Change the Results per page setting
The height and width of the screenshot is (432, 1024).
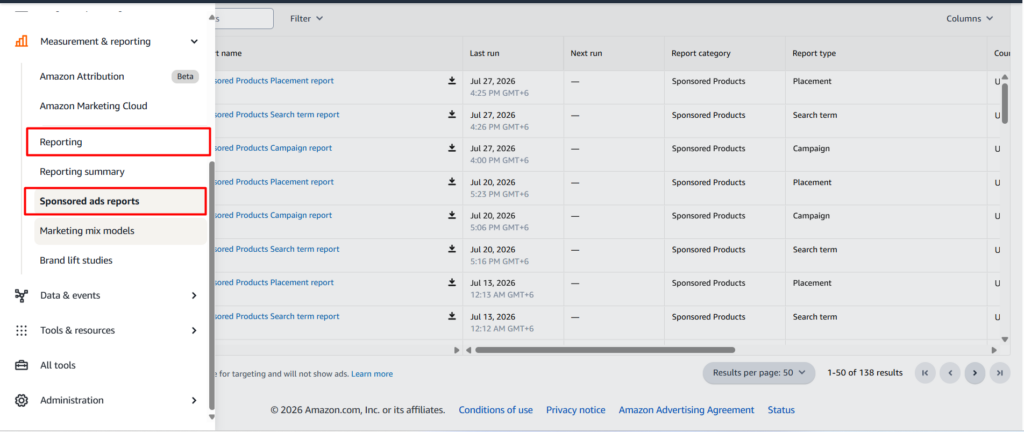pos(759,373)
